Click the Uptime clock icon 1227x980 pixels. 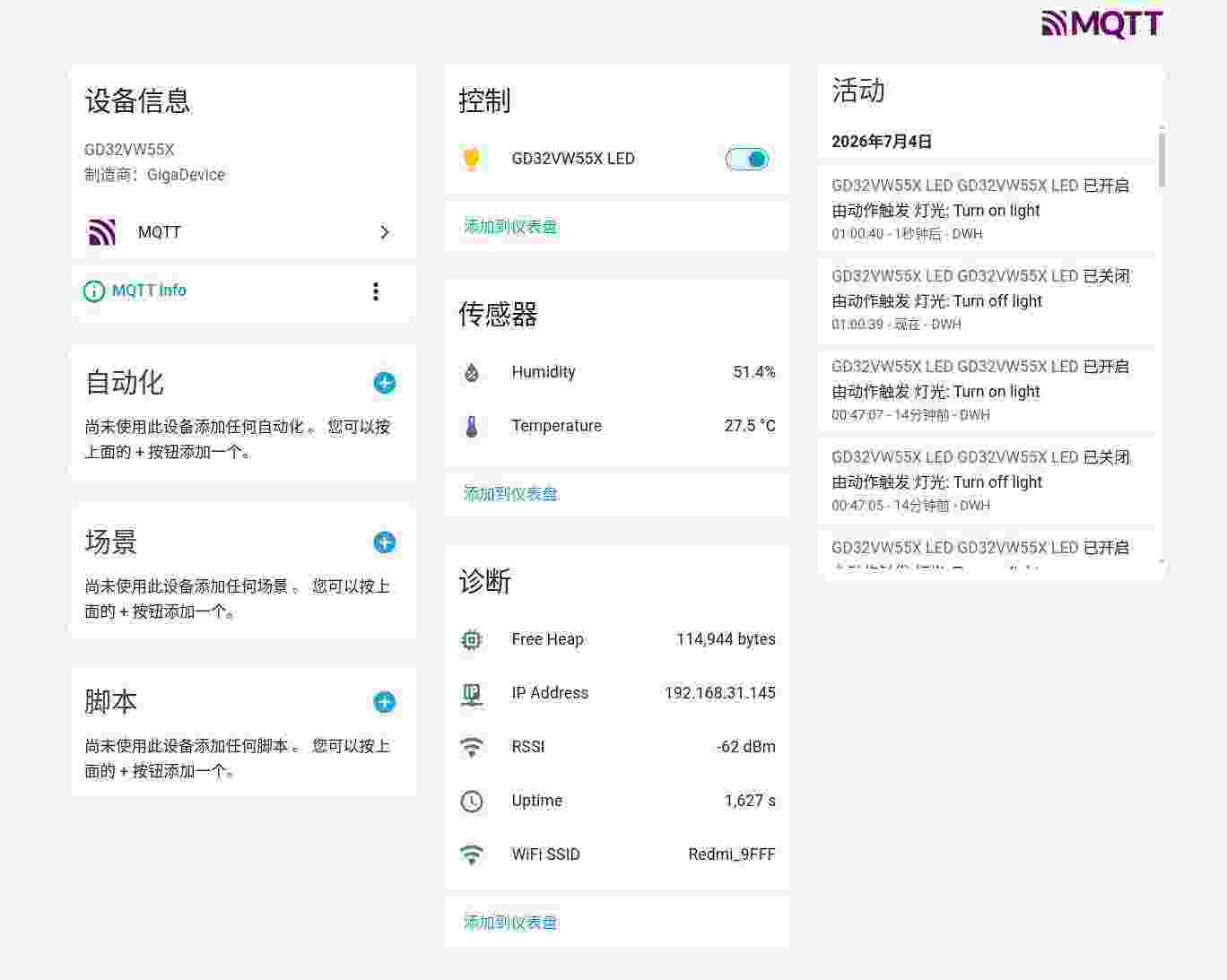click(x=472, y=801)
